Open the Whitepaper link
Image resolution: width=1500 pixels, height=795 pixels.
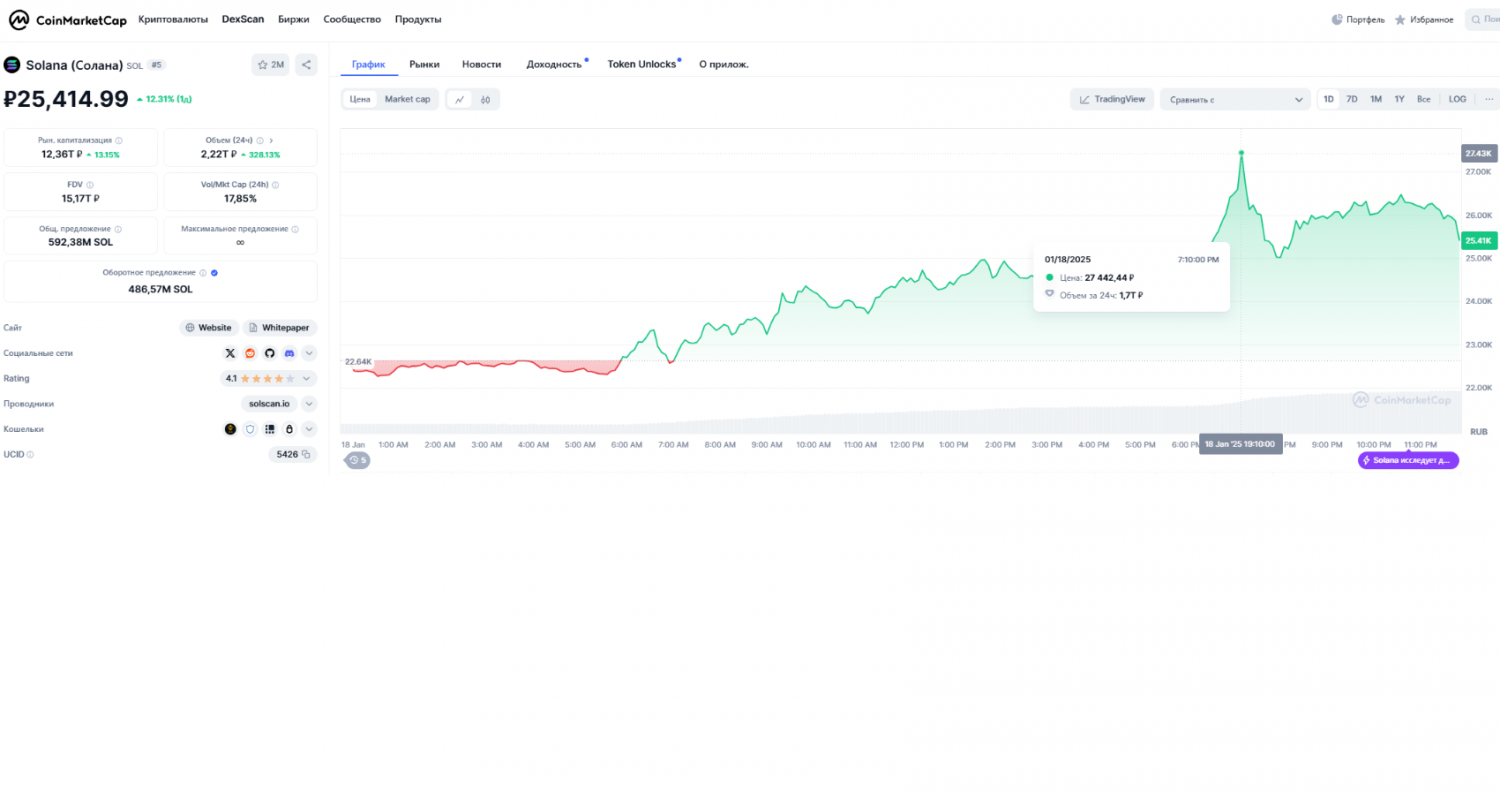280,328
